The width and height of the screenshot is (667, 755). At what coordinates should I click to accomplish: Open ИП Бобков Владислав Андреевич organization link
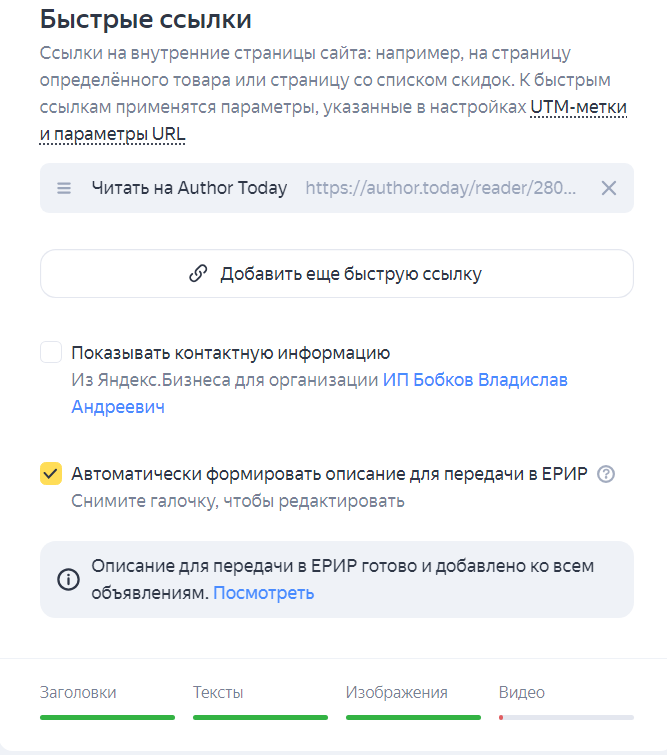point(474,380)
